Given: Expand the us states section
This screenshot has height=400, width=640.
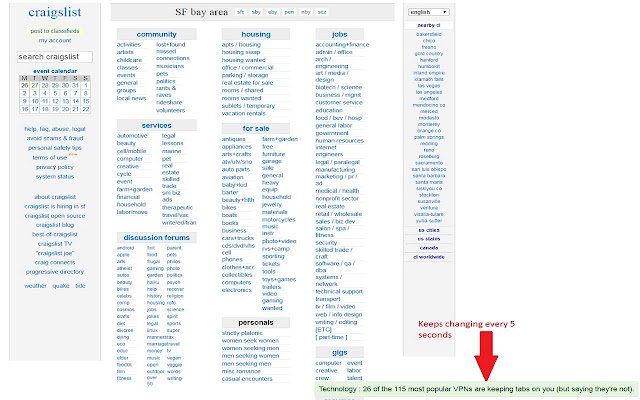Looking at the screenshot, I should pyautogui.click(x=429, y=239).
